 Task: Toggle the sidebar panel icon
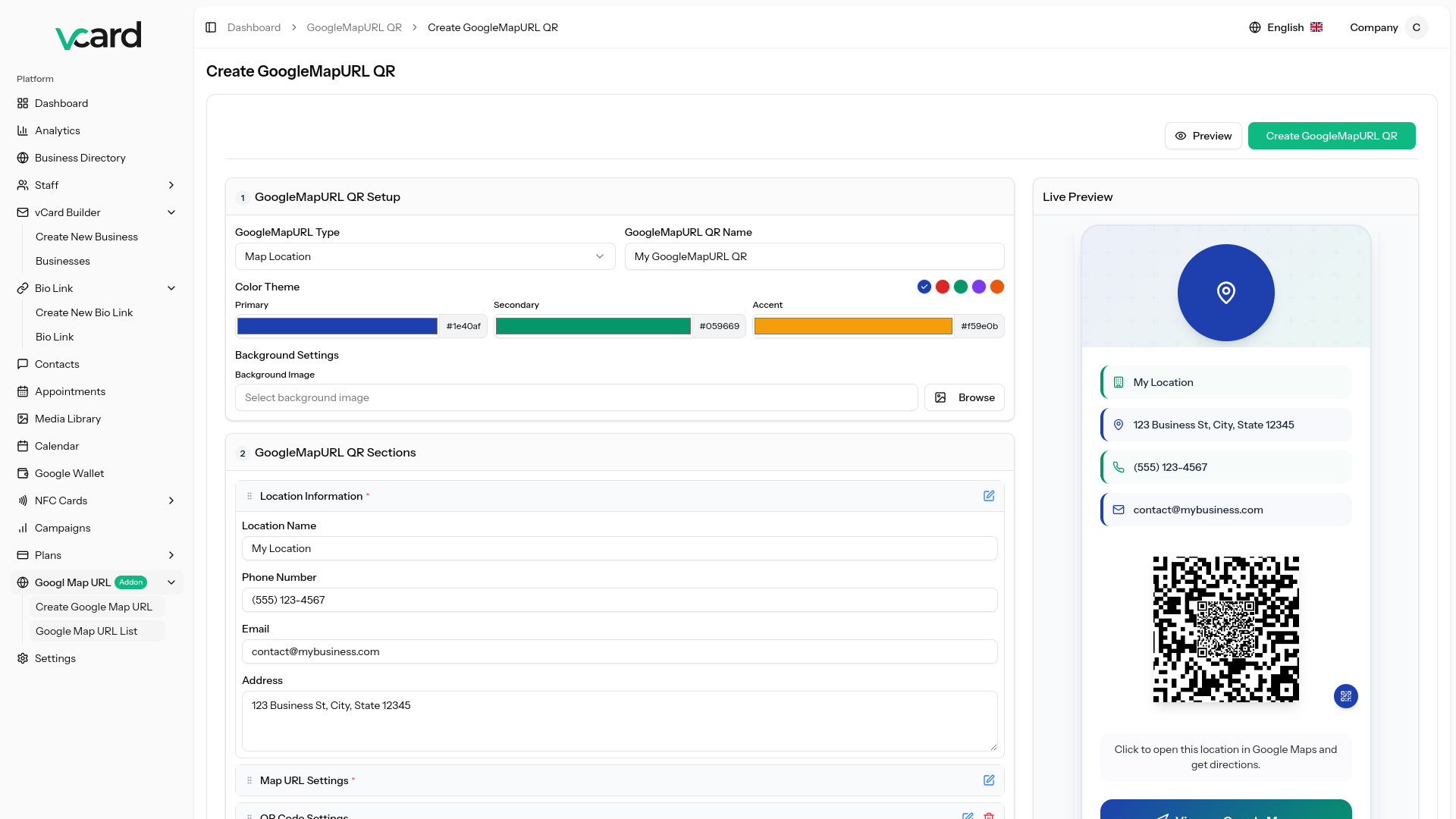pyautogui.click(x=211, y=27)
